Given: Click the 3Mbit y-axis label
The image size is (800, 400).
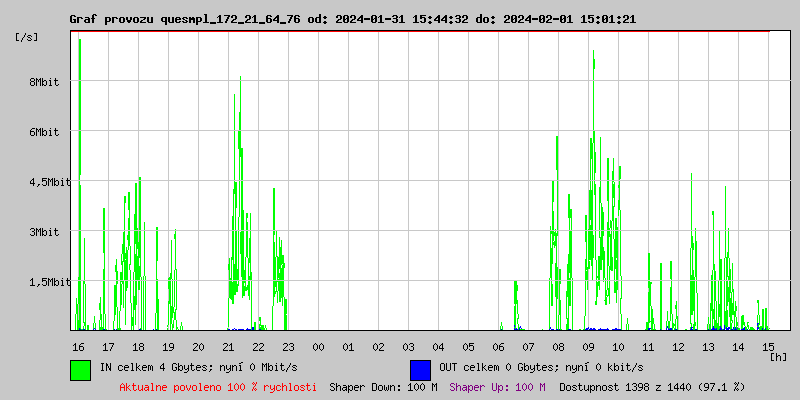Looking at the screenshot, I should point(44,232).
